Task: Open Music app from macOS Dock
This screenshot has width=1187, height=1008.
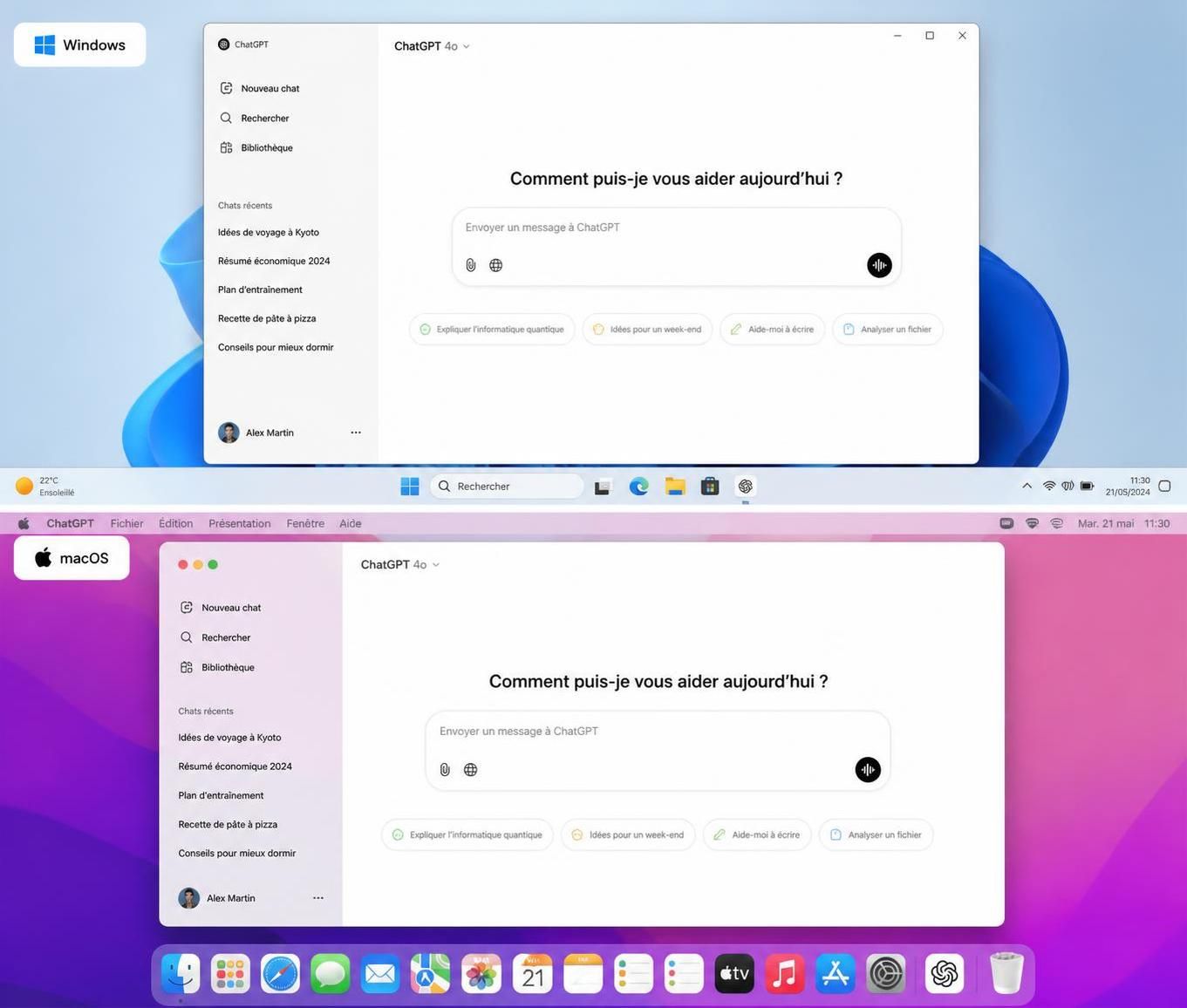Action: point(785,974)
